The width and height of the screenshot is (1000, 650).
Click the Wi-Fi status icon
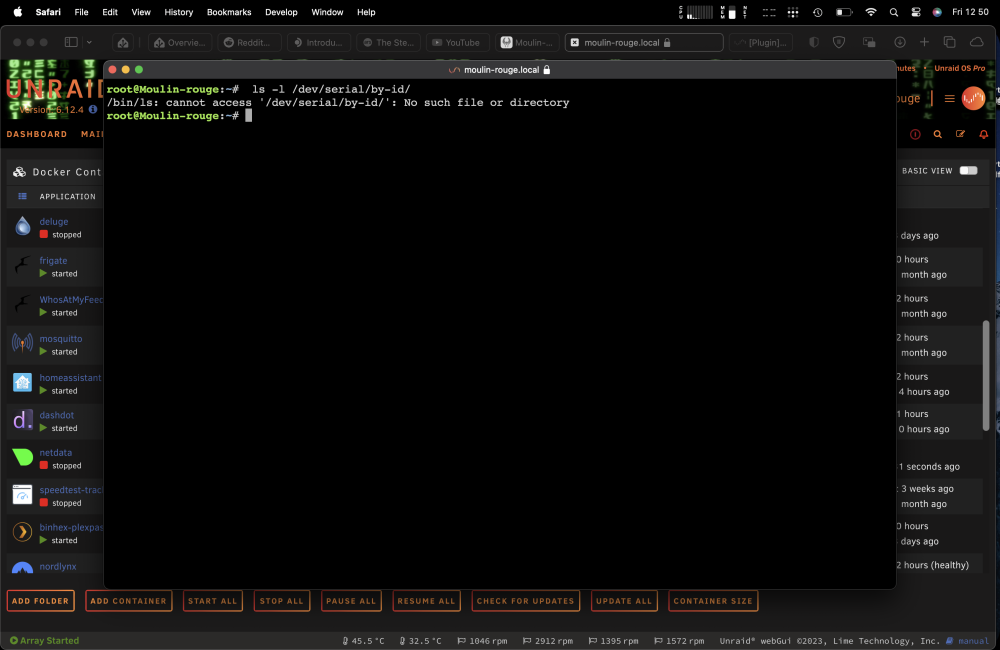[871, 12]
